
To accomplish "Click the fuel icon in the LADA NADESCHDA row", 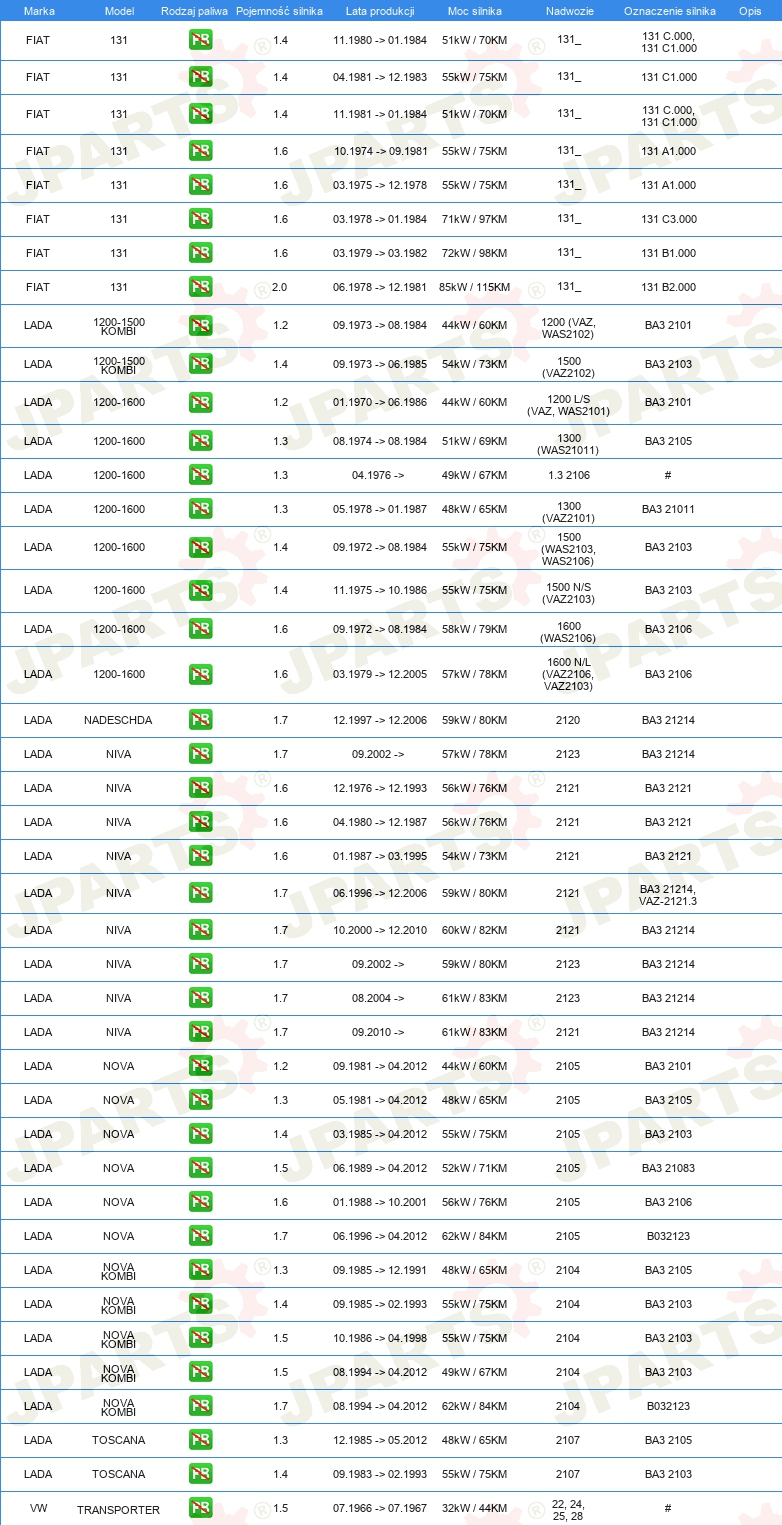I will (200, 720).
